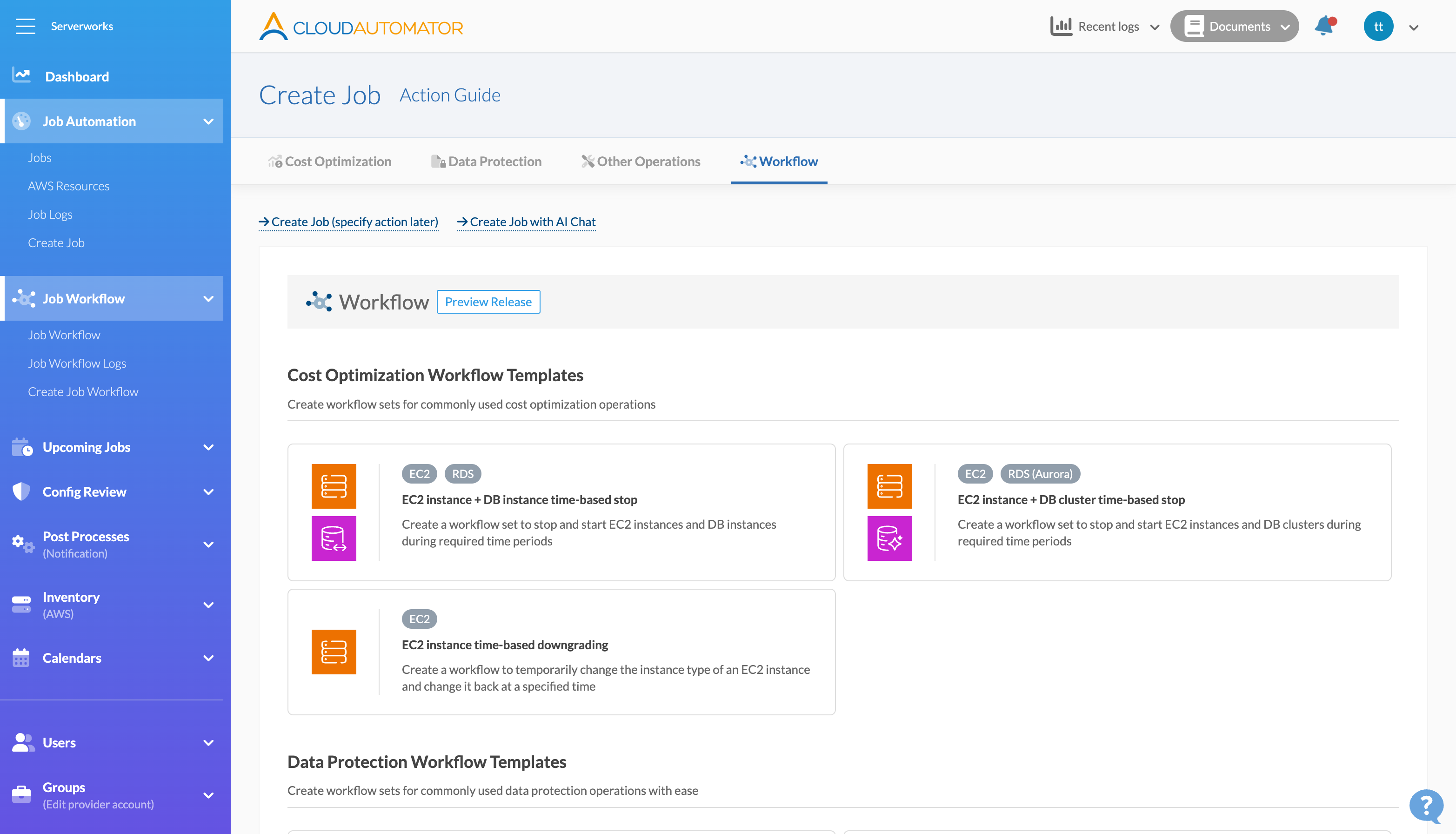Collapse the Job Workflow section chevron

pos(208,298)
